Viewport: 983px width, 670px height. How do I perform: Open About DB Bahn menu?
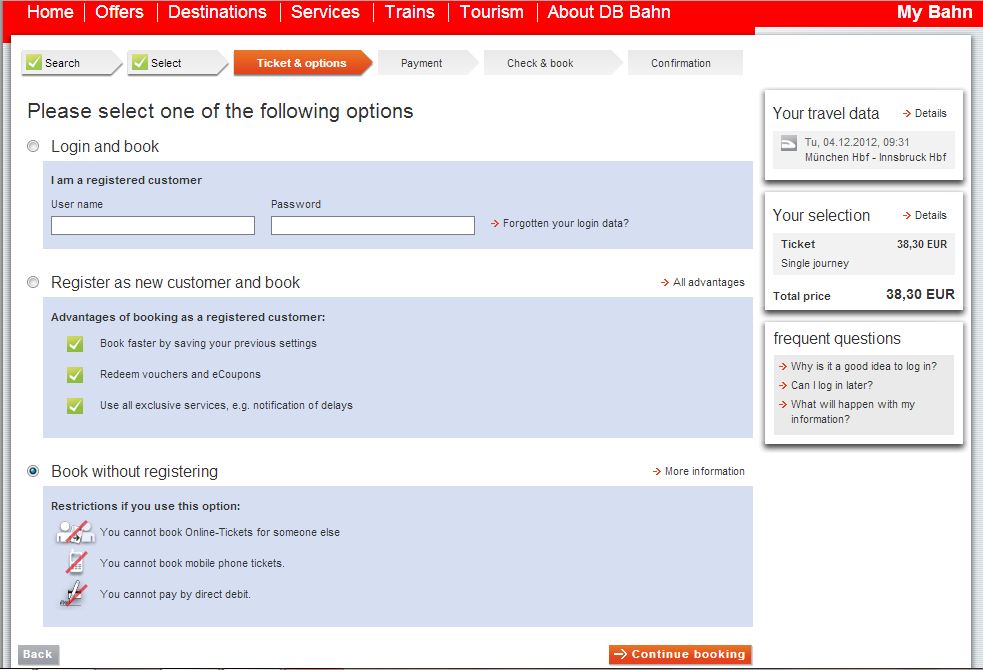point(609,12)
